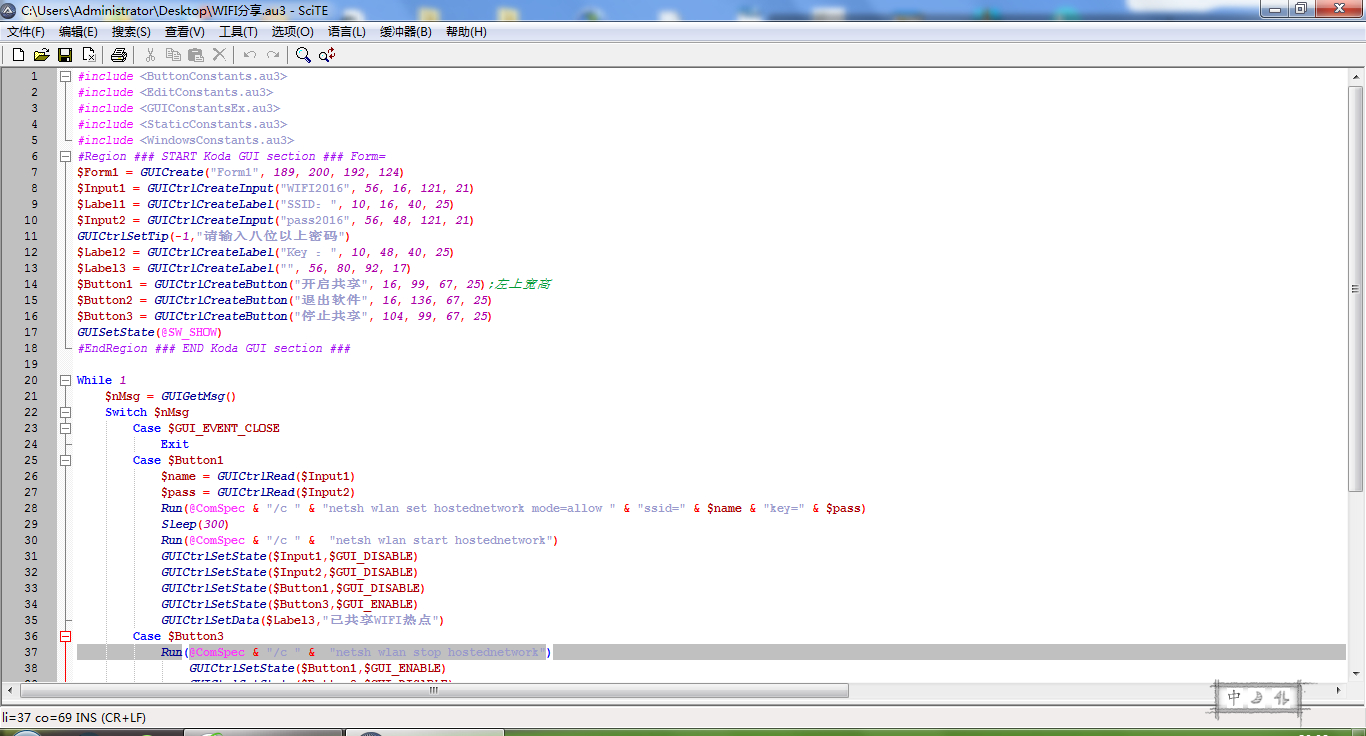Collapse the red Case $Button3 fold marker

66,636
